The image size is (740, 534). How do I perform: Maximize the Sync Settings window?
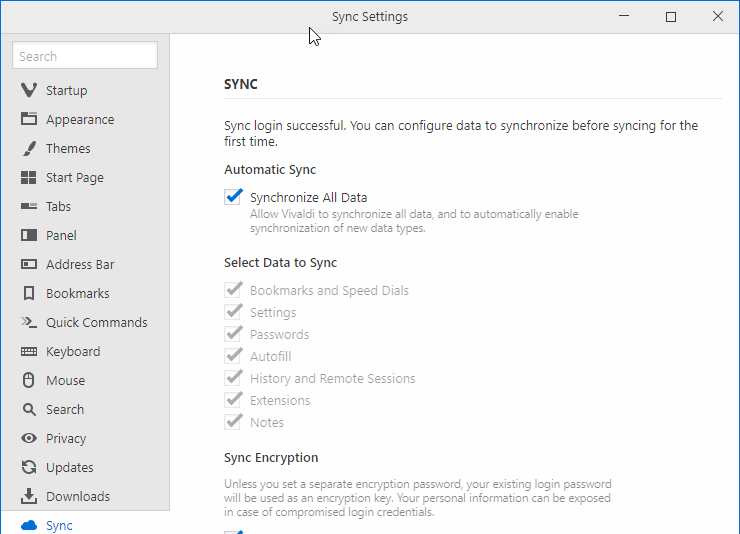(671, 17)
